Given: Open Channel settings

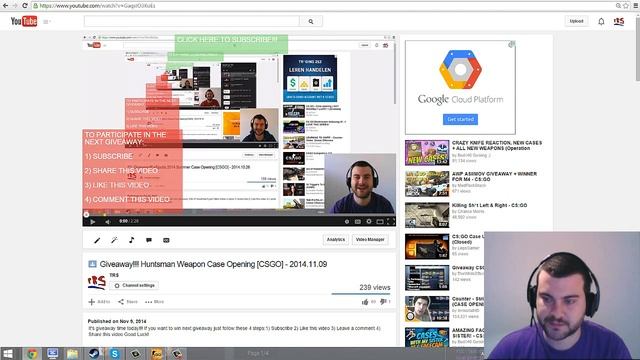Looking at the screenshot, I should (134, 286).
